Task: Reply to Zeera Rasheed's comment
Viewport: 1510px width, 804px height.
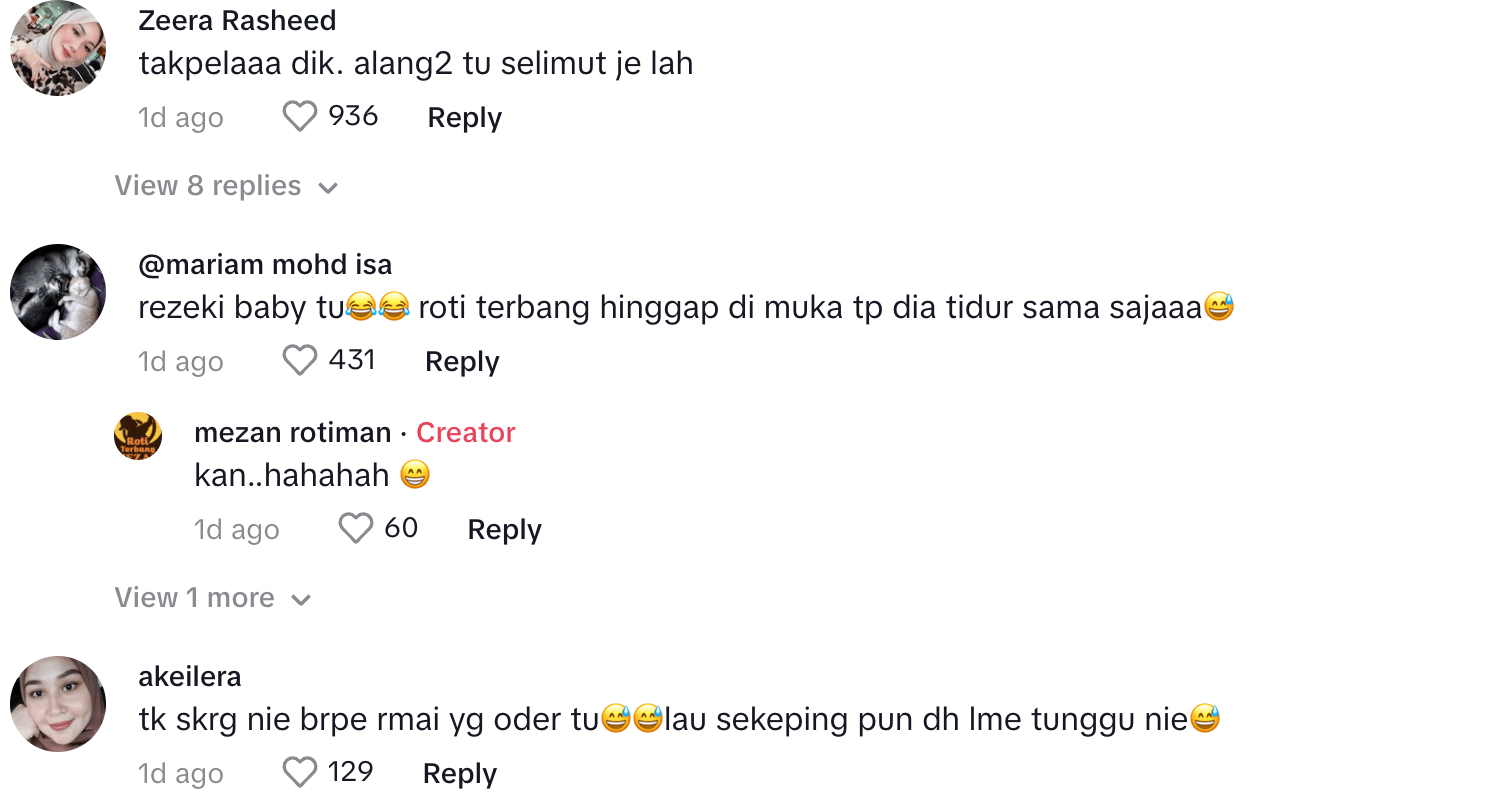Action: [x=464, y=118]
